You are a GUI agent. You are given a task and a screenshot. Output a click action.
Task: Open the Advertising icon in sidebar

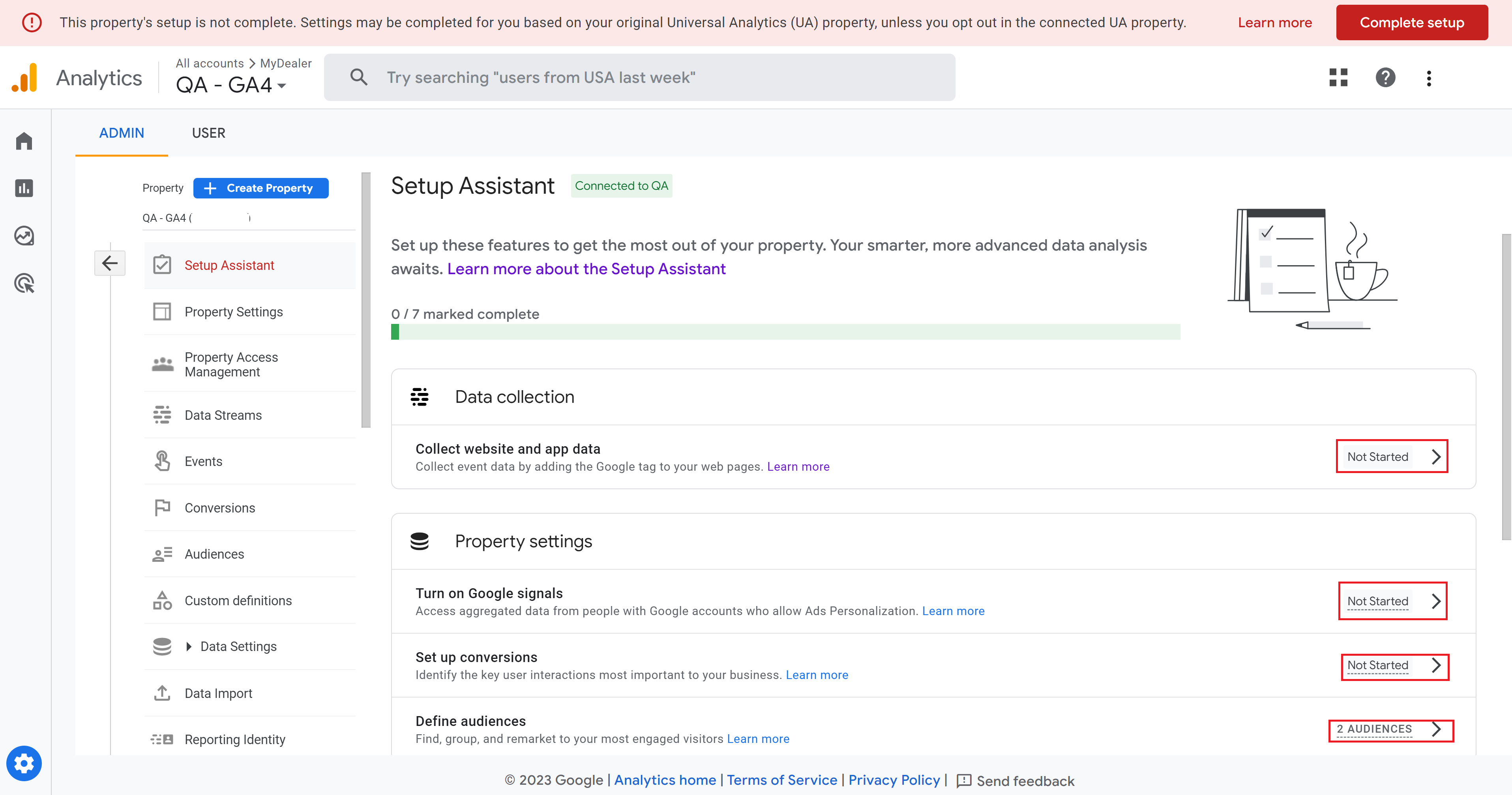point(24,283)
